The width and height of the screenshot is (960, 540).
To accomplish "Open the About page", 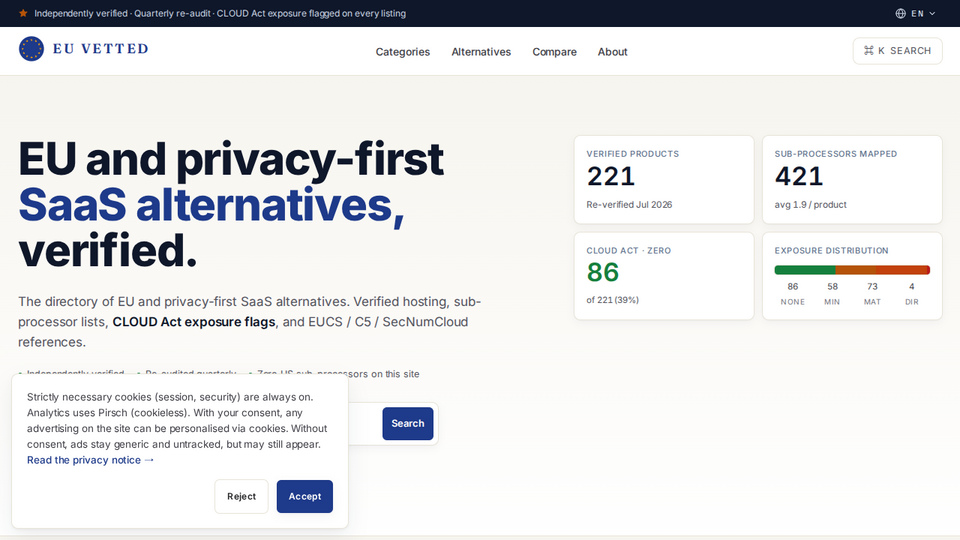I will coord(612,52).
